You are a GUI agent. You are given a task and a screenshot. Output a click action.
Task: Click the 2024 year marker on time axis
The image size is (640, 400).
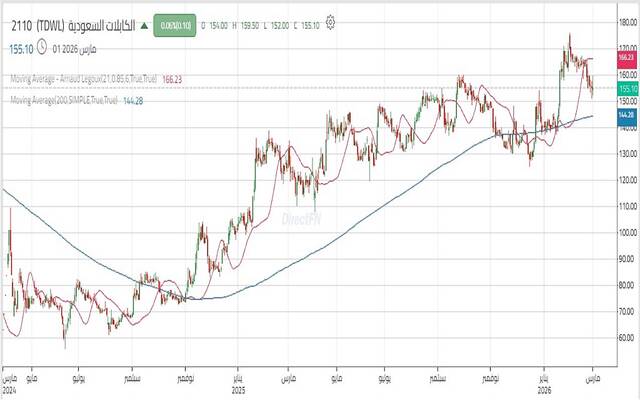tap(9, 391)
